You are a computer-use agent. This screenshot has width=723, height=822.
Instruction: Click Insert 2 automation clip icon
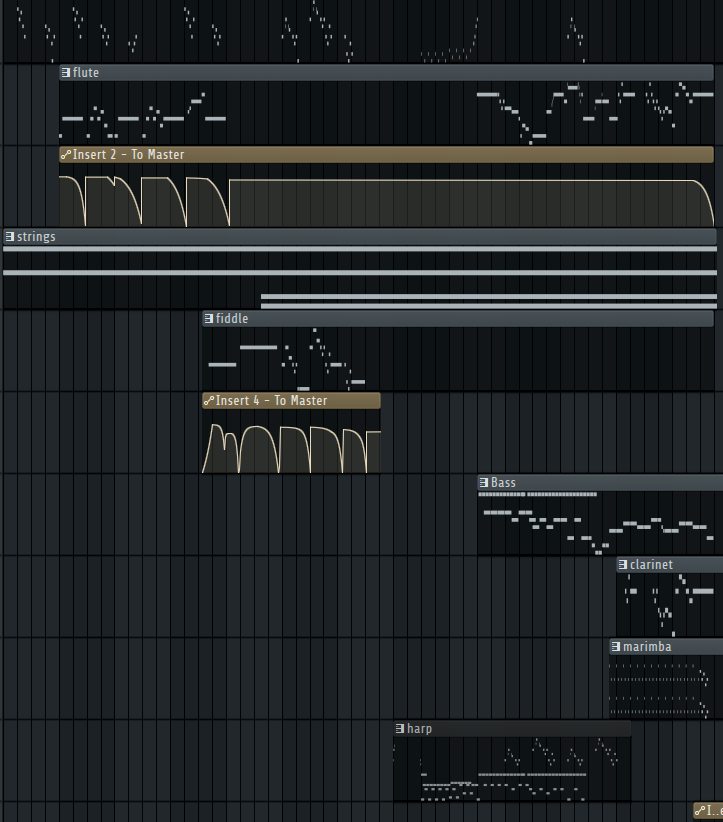(x=66, y=155)
